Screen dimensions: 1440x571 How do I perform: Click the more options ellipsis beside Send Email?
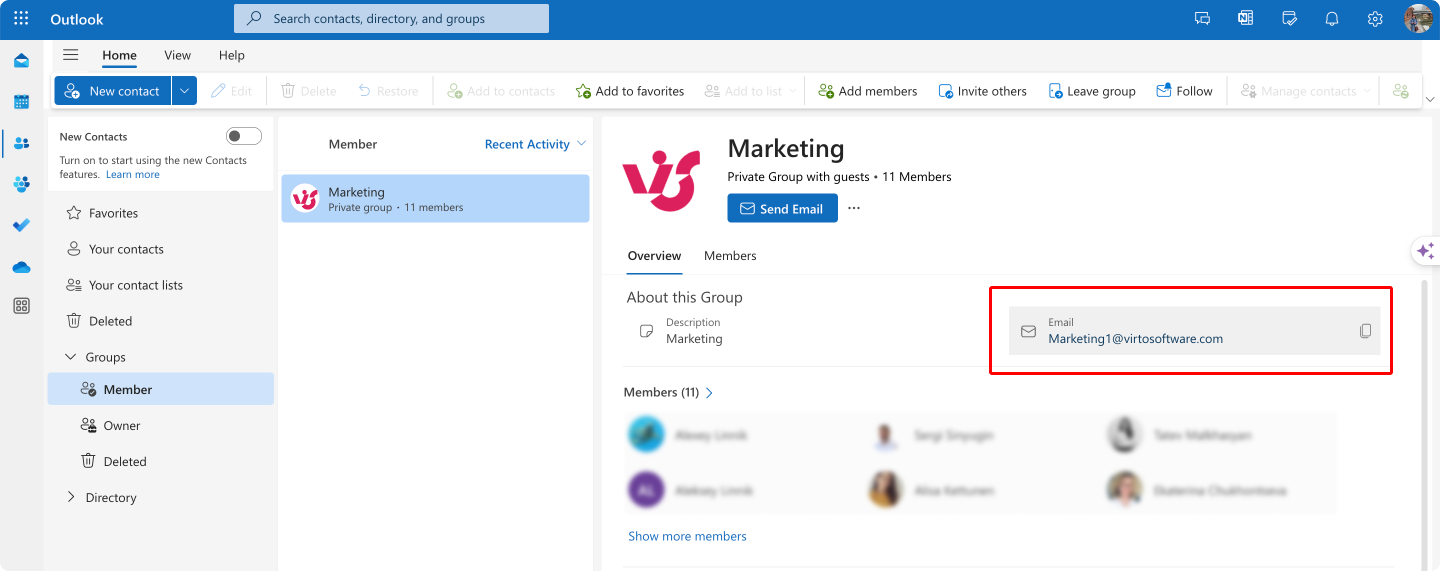854,208
